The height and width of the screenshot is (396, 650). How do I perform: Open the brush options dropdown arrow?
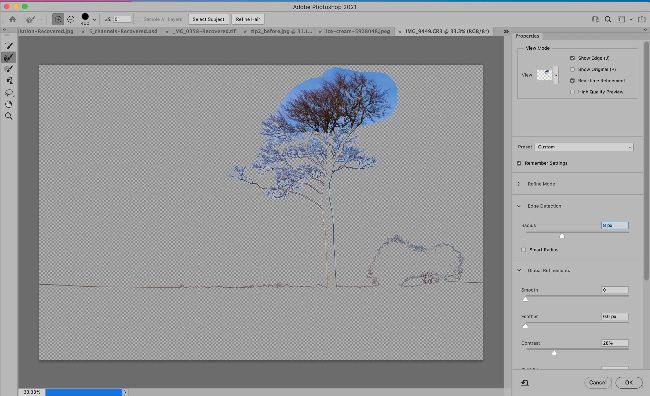pos(95,19)
